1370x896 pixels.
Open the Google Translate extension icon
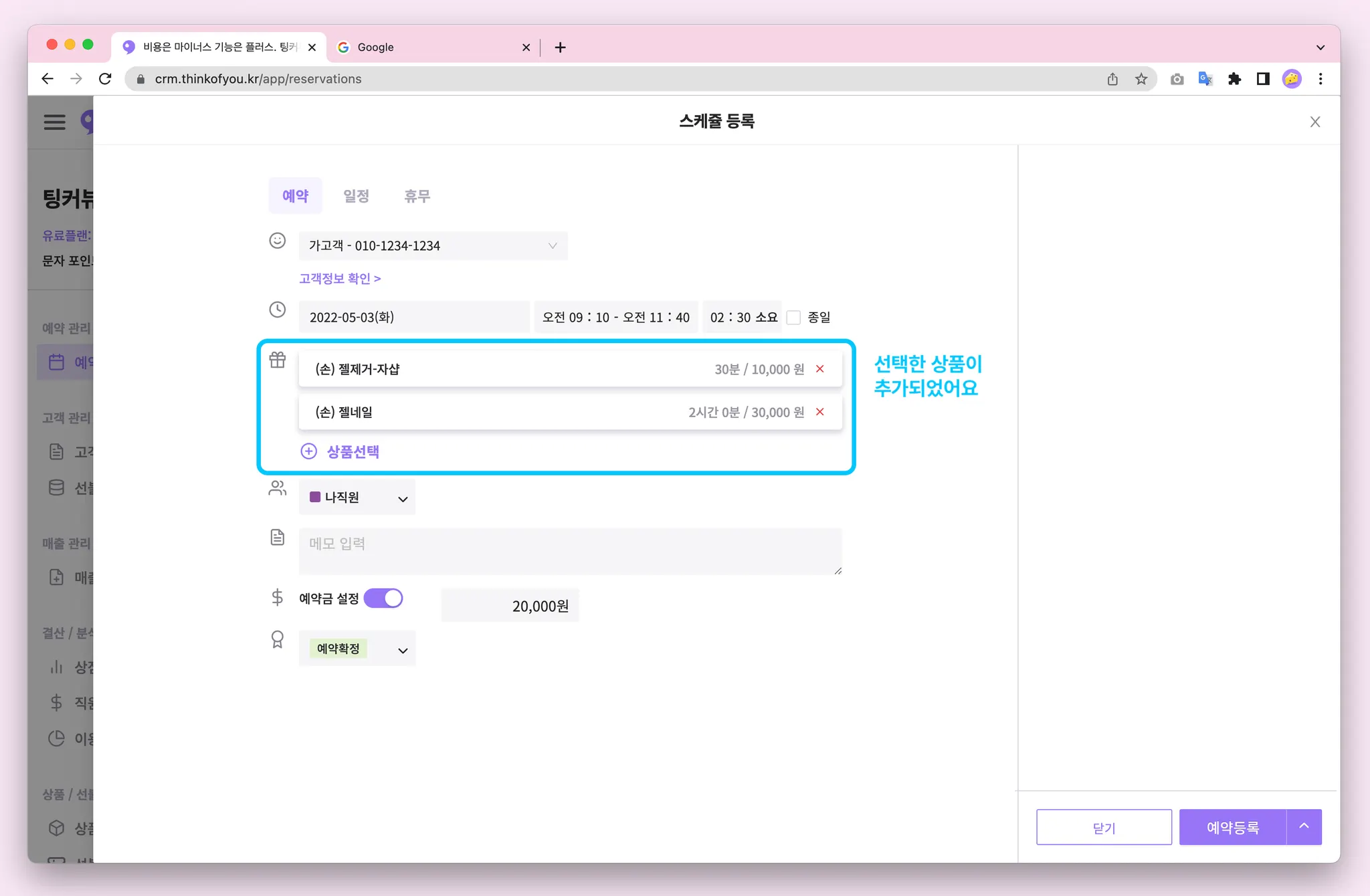pyautogui.click(x=1205, y=79)
